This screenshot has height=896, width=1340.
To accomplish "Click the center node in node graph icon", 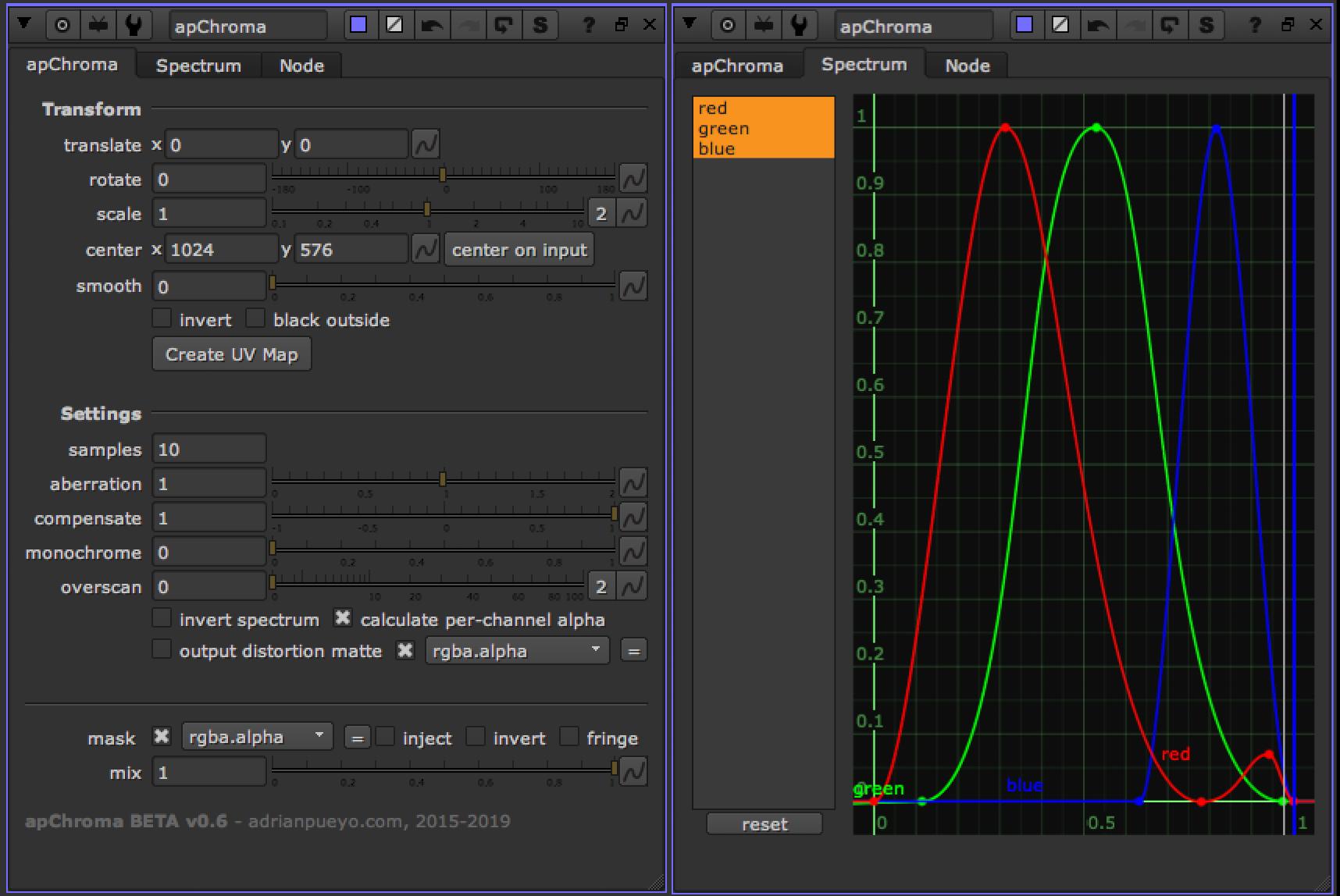I will 62,24.
